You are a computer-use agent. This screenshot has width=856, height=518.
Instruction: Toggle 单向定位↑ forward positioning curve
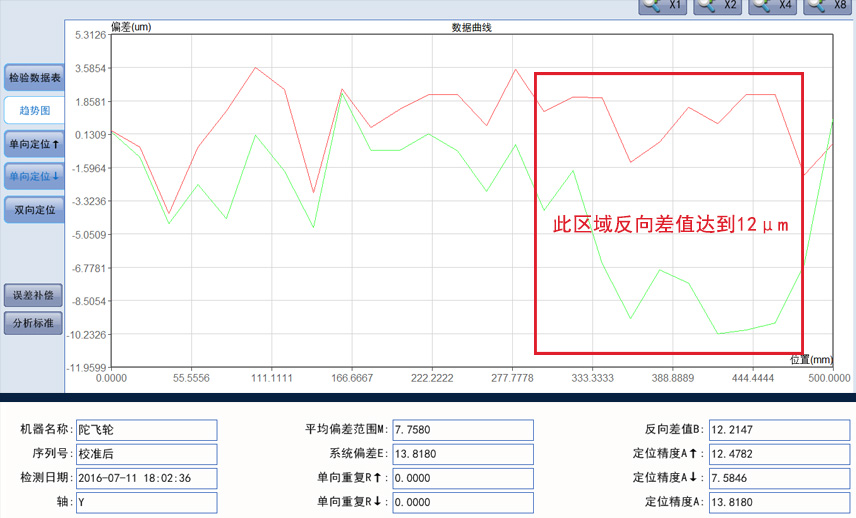(35, 144)
